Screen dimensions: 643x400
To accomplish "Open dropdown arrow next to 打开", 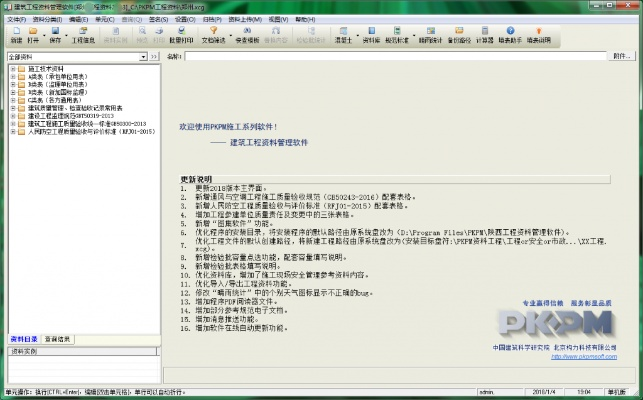I will pyautogui.click(x=44, y=36).
